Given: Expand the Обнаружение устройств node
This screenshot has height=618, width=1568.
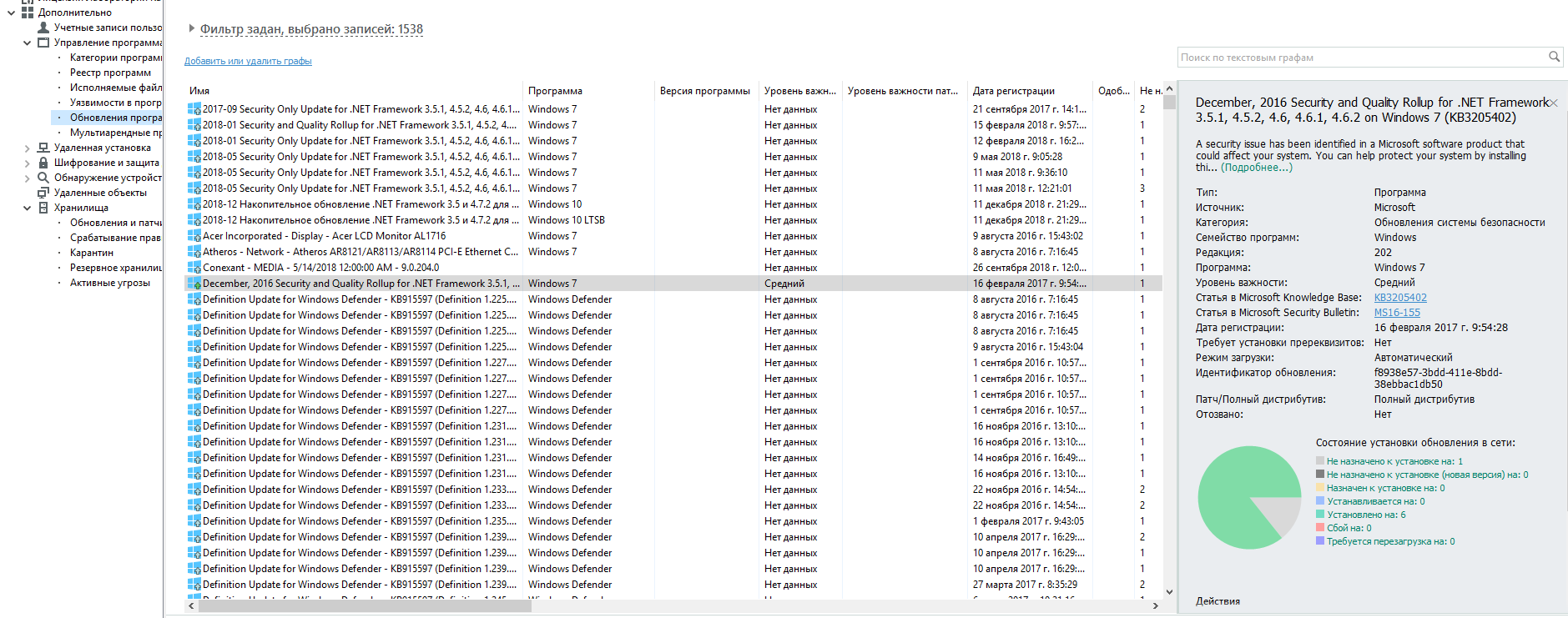Looking at the screenshot, I should (x=27, y=178).
